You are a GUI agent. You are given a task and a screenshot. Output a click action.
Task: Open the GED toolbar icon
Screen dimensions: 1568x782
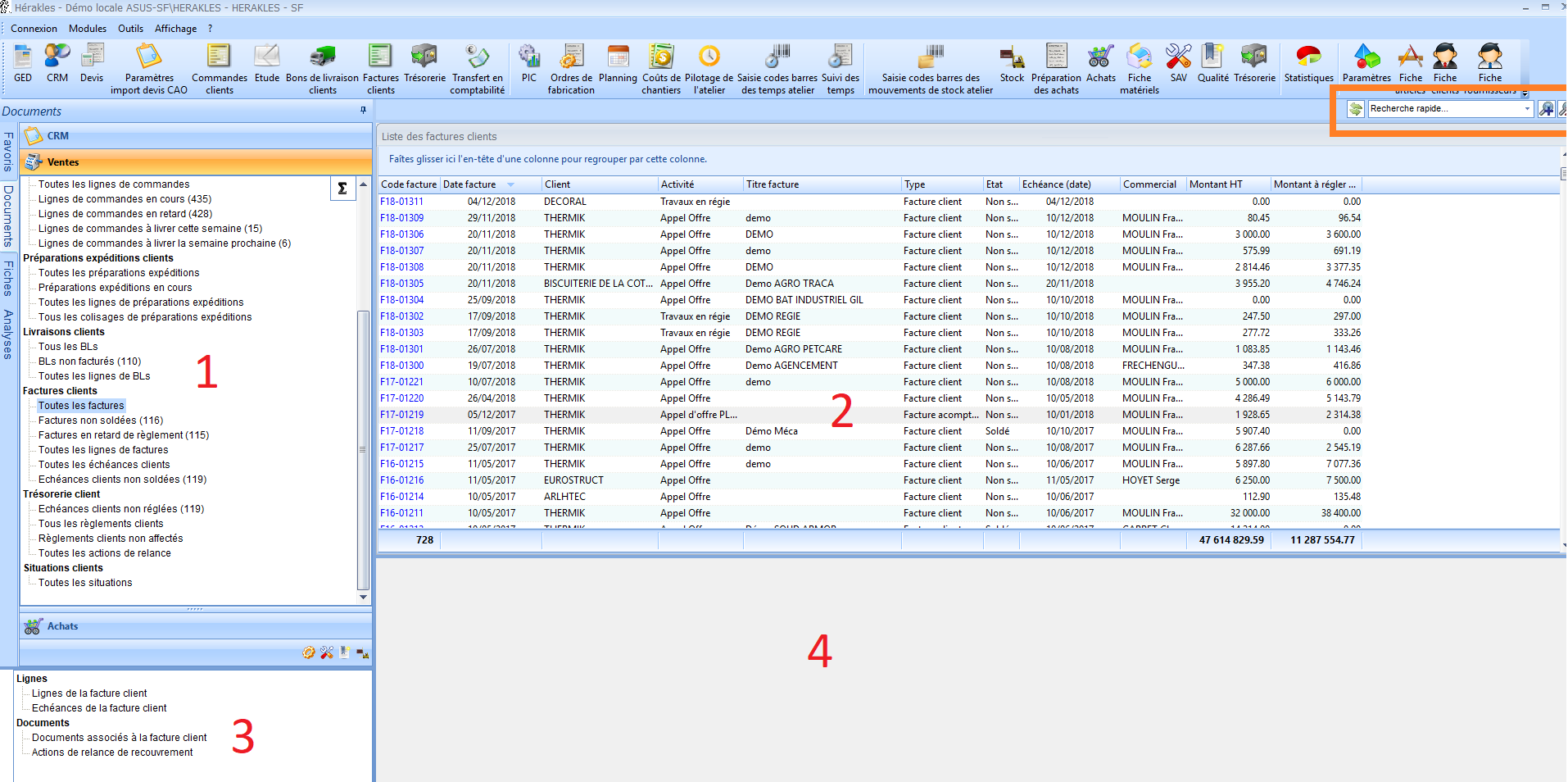point(23,57)
